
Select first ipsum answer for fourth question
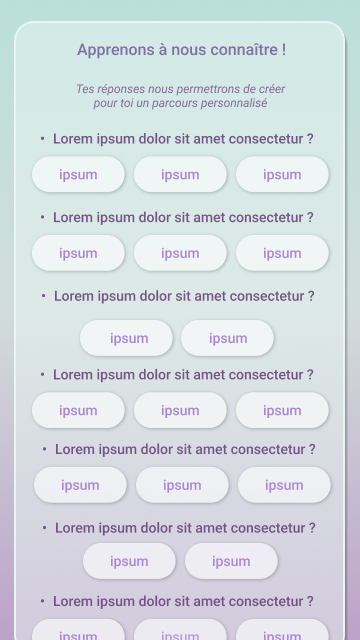(x=78, y=410)
